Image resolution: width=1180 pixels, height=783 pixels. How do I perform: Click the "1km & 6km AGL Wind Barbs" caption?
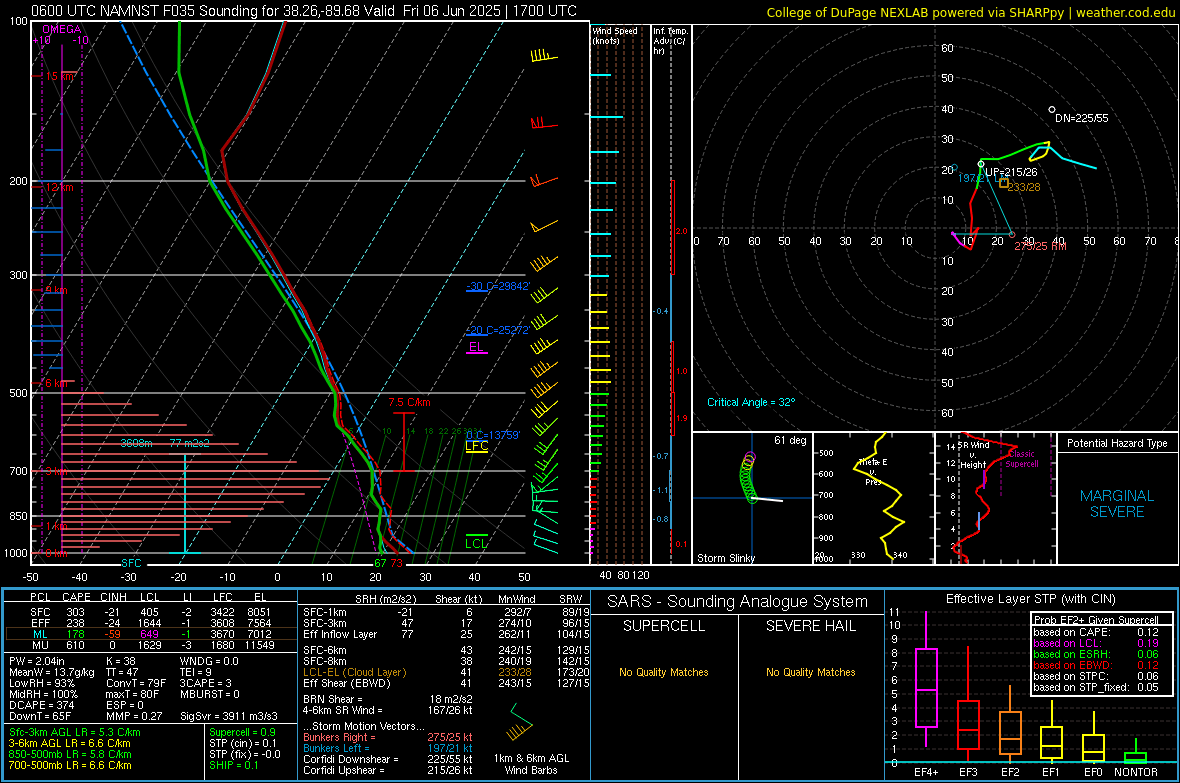pos(531,764)
